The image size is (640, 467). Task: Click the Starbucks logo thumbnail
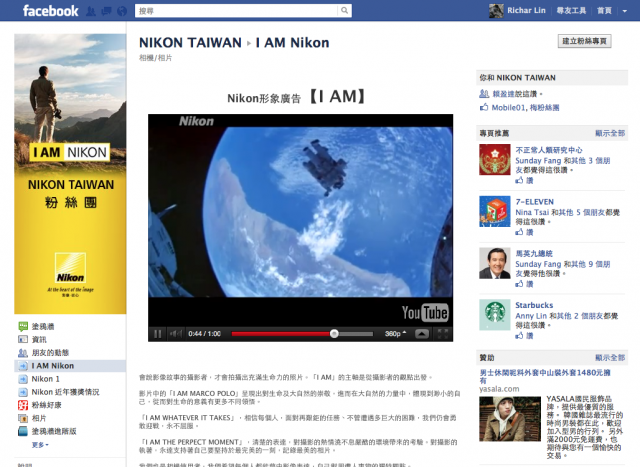(x=495, y=315)
